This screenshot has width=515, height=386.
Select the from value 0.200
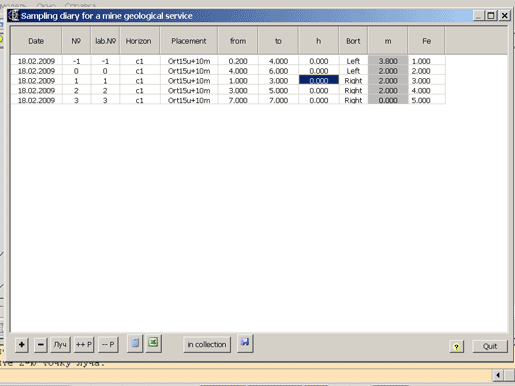point(238,61)
